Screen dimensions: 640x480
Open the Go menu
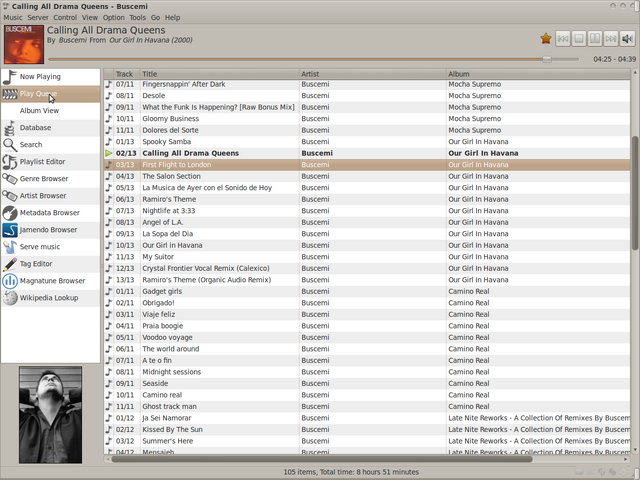[156, 18]
